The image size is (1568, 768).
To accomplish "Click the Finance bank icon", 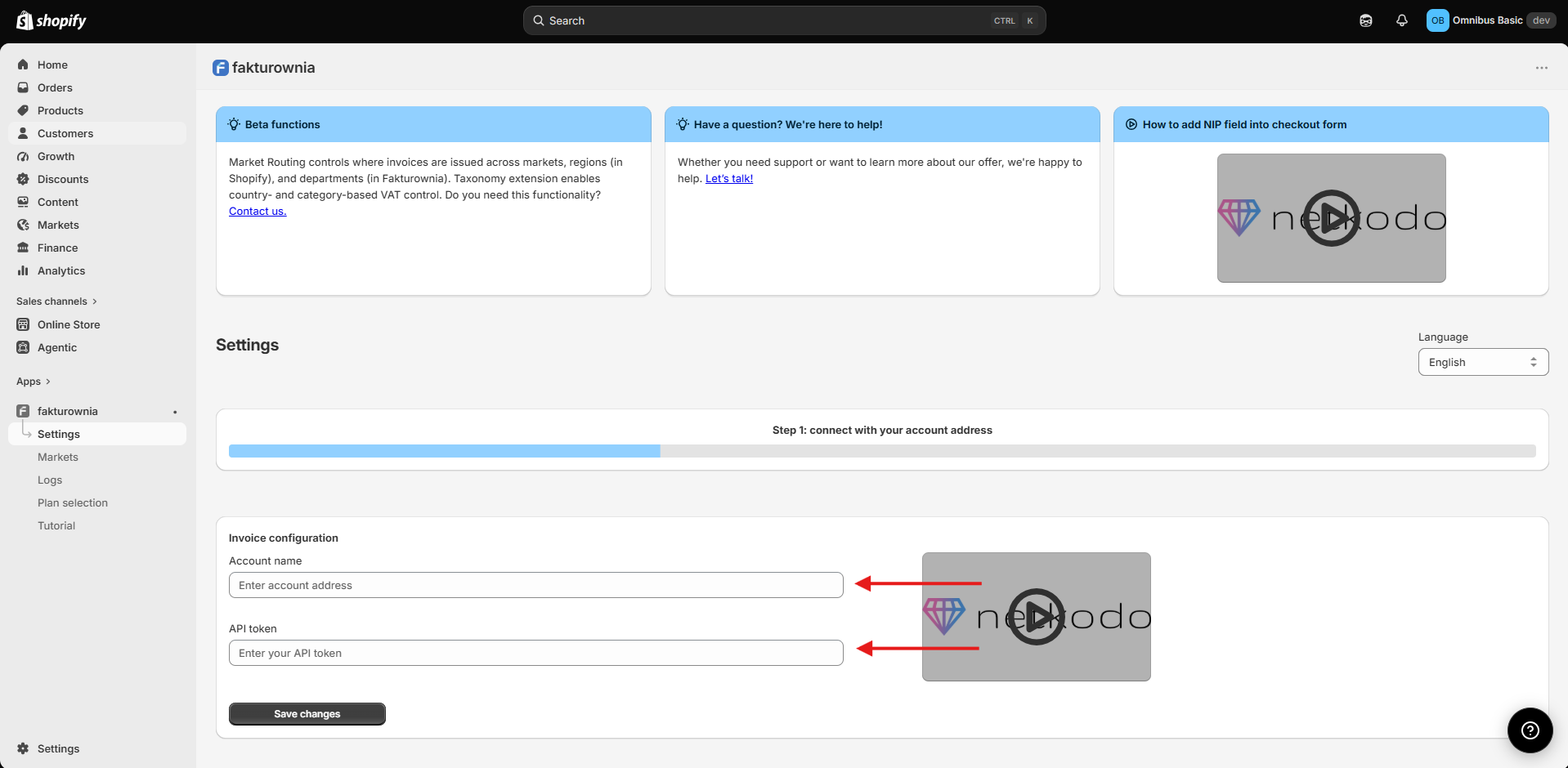I will 23,248.
